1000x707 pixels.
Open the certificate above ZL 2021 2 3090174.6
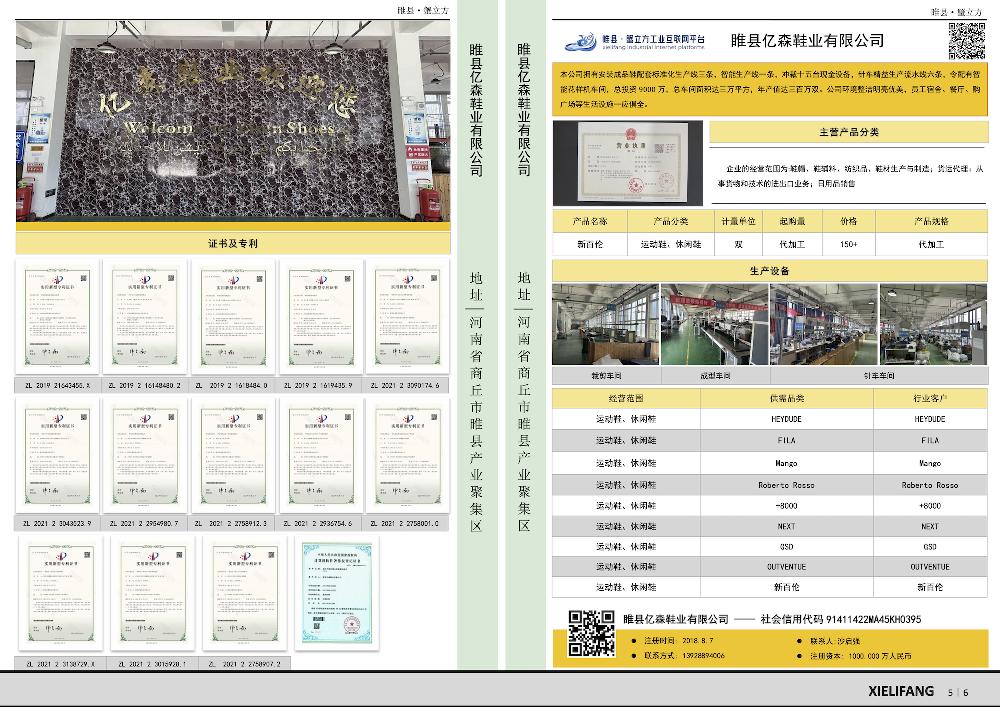(x=408, y=317)
